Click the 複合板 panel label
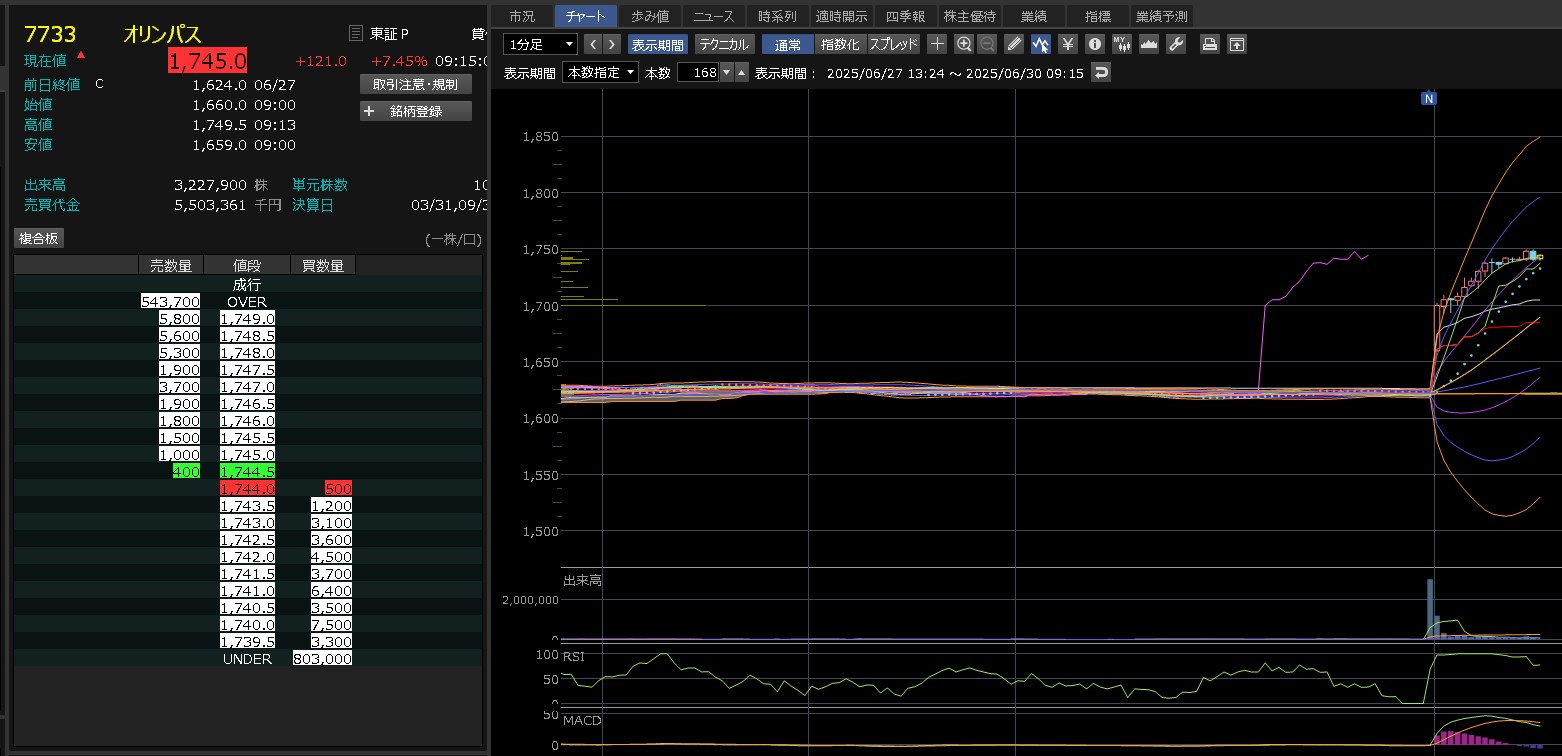The width and height of the screenshot is (1562, 756). point(39,238)
